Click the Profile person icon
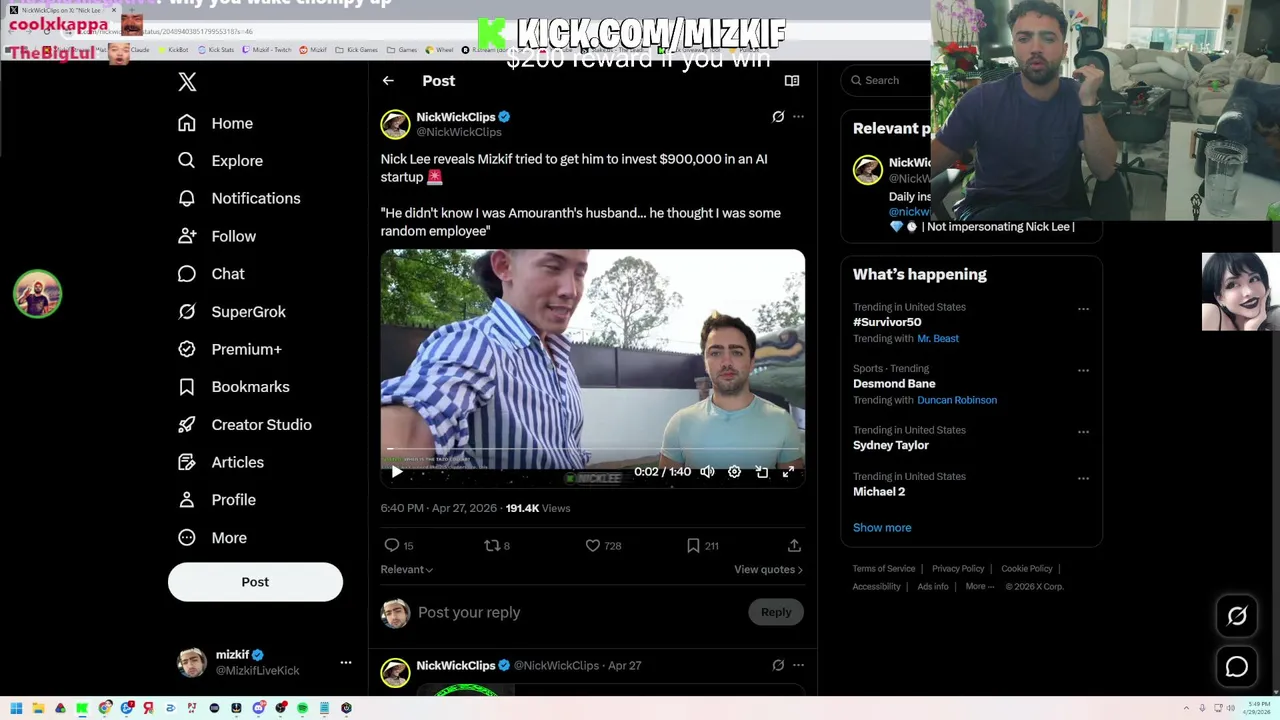Image resolution: width=1280 pixels, height=720 pixels. click(187, 500)
